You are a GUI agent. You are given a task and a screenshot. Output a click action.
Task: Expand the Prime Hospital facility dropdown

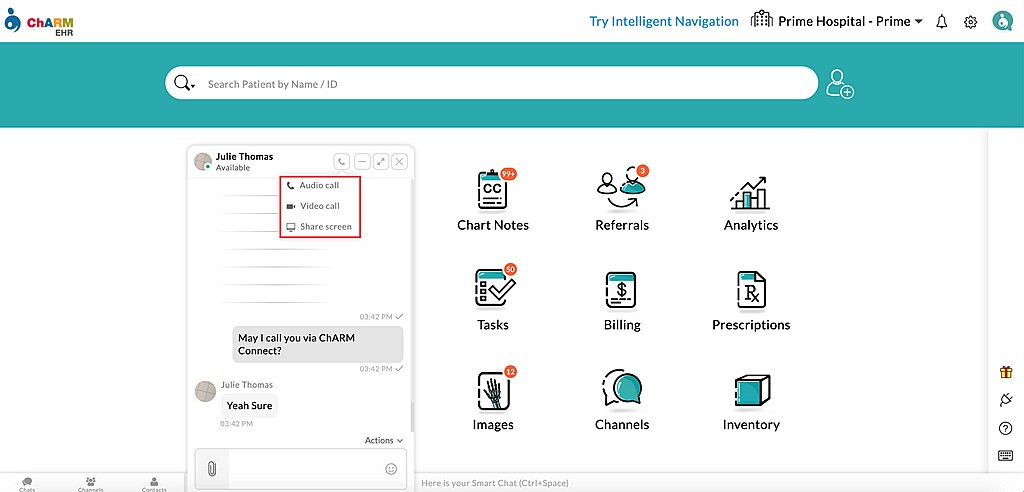[919, 22]
